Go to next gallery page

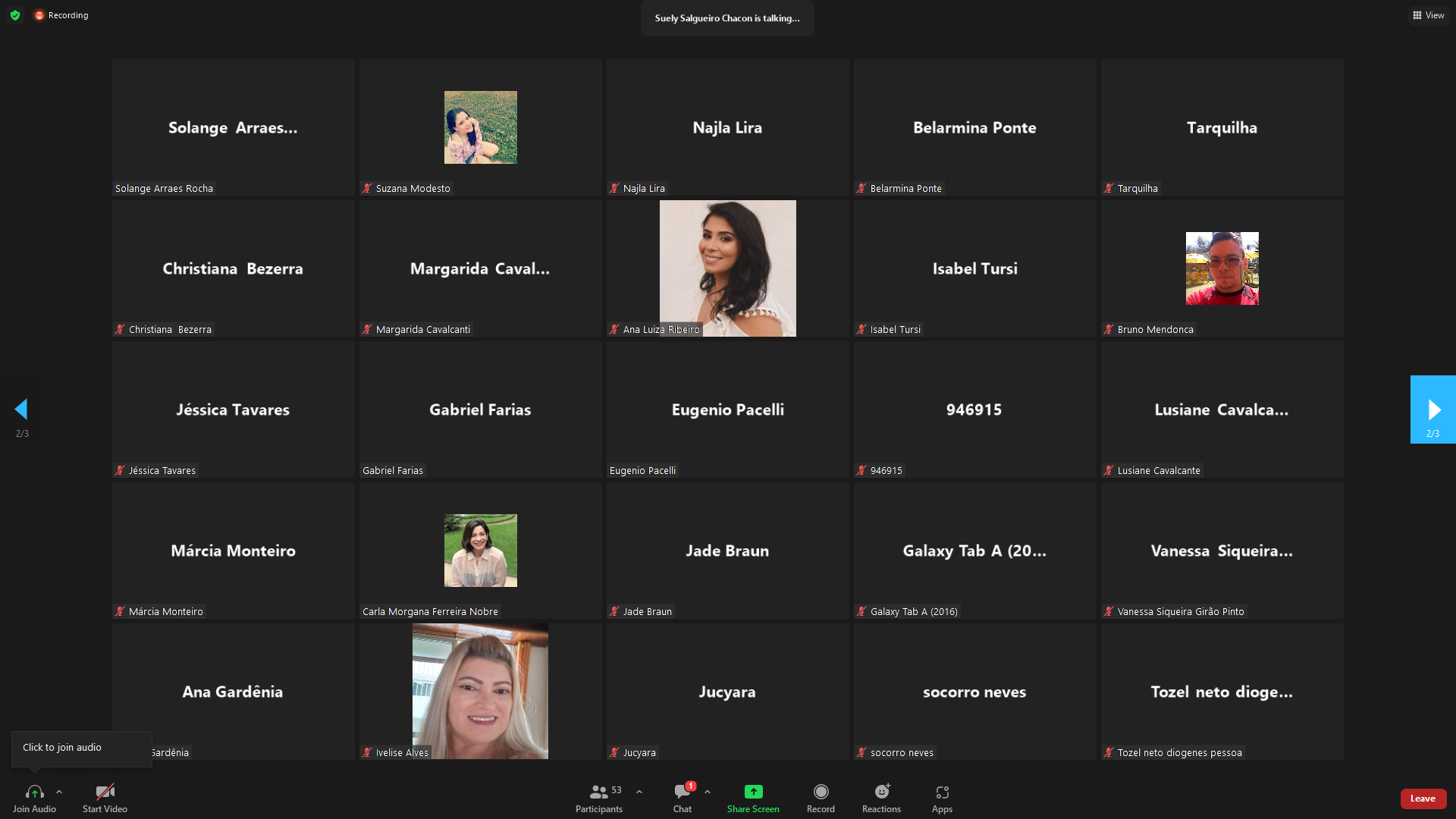[1432, 409]
